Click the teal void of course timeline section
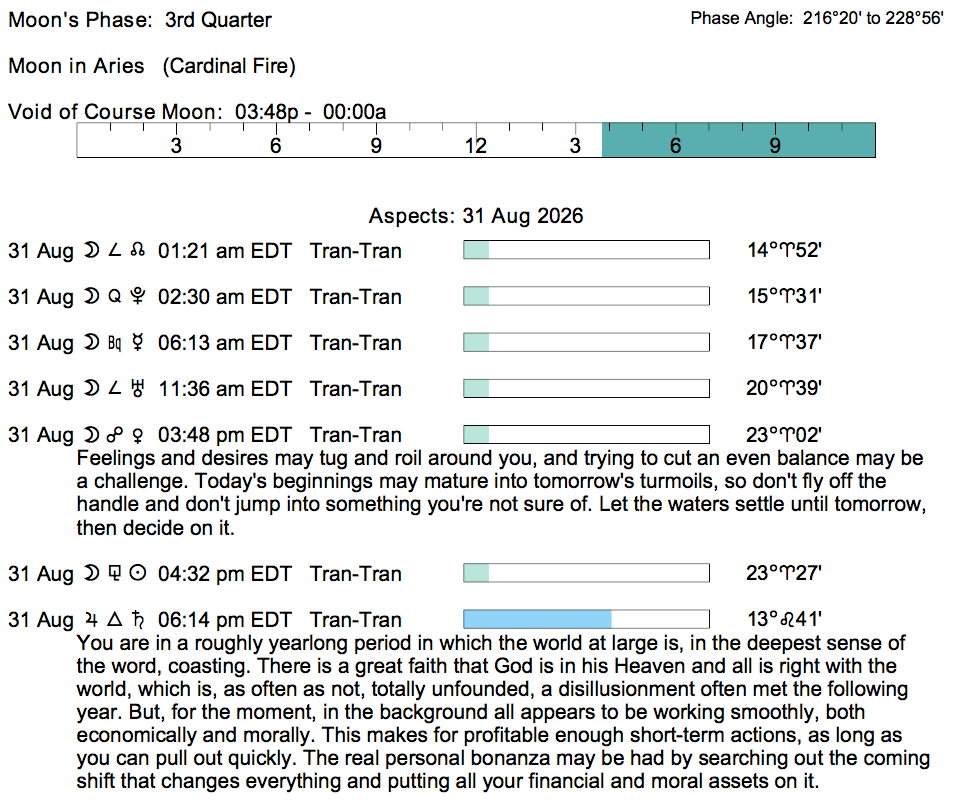The image size is (964, 804). [738, 140]
